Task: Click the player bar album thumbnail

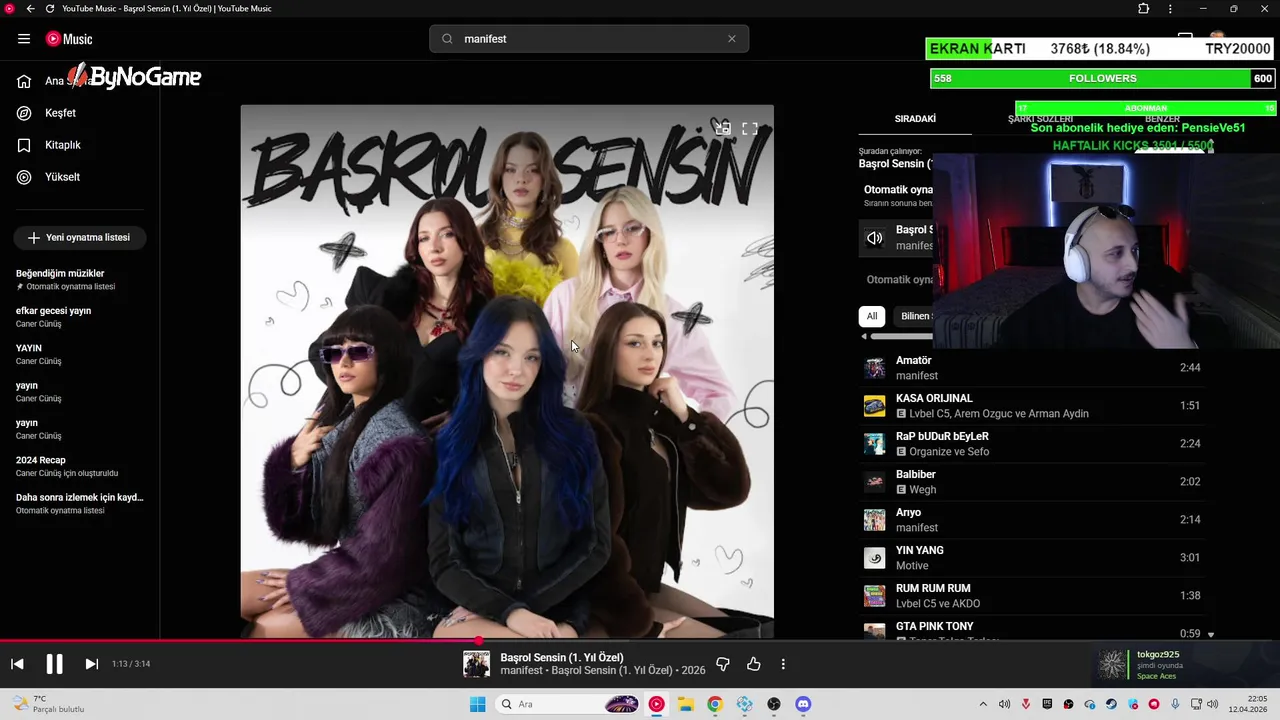Action: (x=476, y=664)
